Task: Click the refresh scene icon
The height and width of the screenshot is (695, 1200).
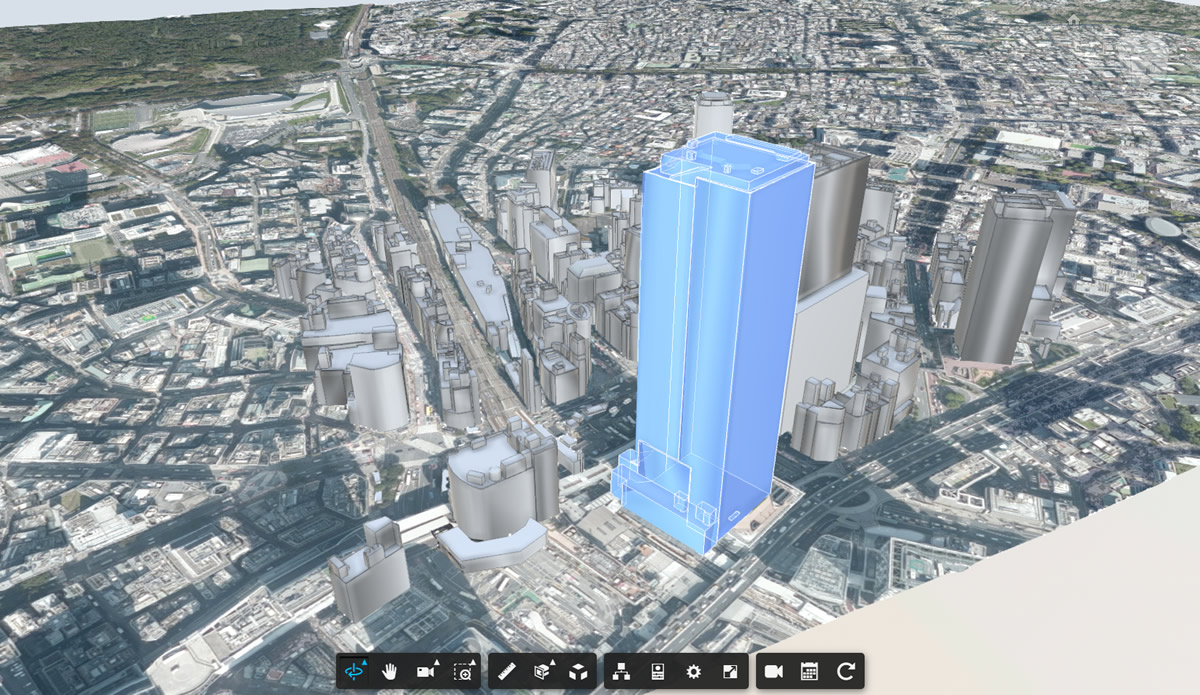Action: (x=847, y=669)
